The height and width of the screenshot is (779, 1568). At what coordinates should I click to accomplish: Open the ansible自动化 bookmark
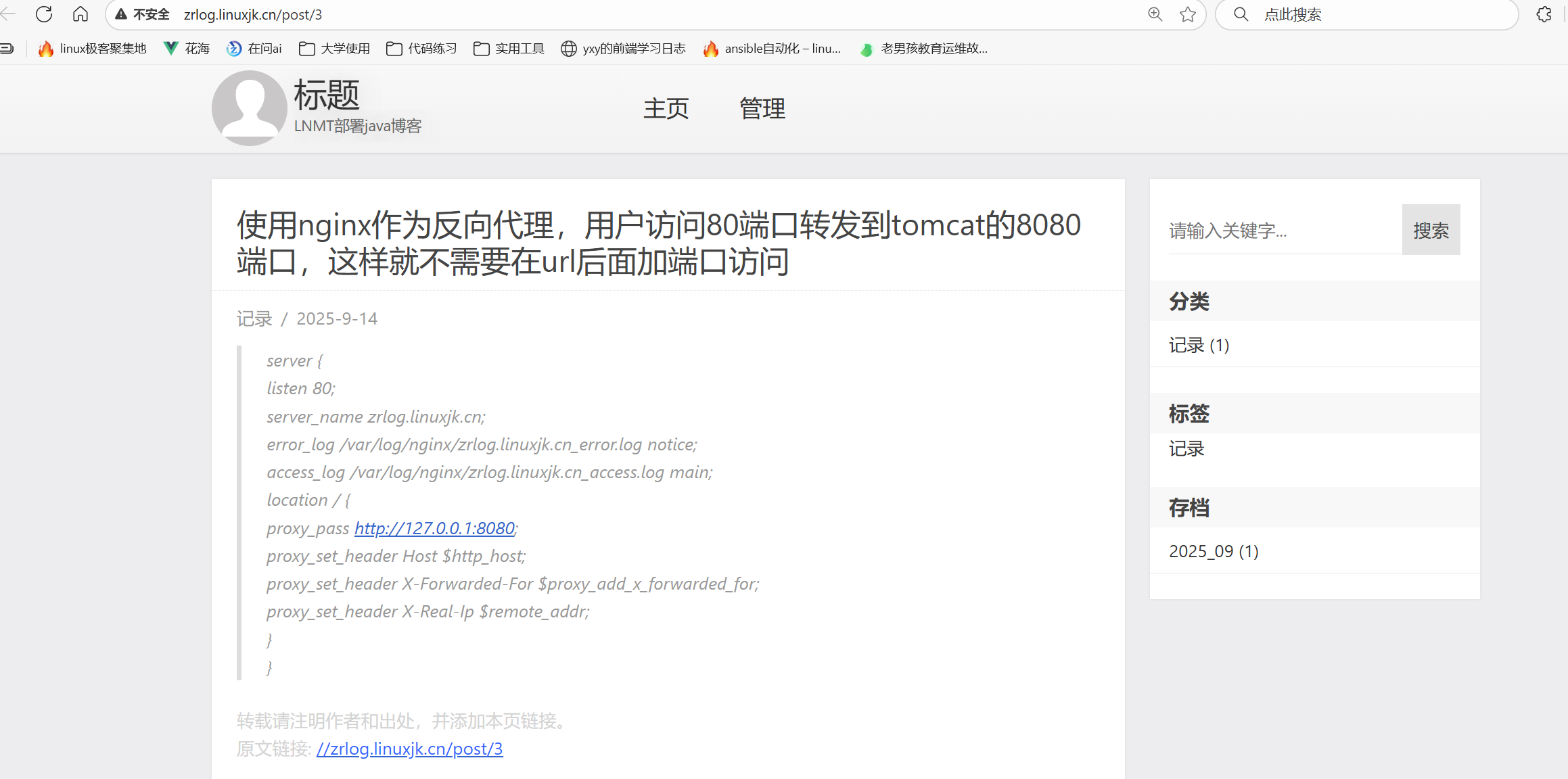tap(772, 49)
